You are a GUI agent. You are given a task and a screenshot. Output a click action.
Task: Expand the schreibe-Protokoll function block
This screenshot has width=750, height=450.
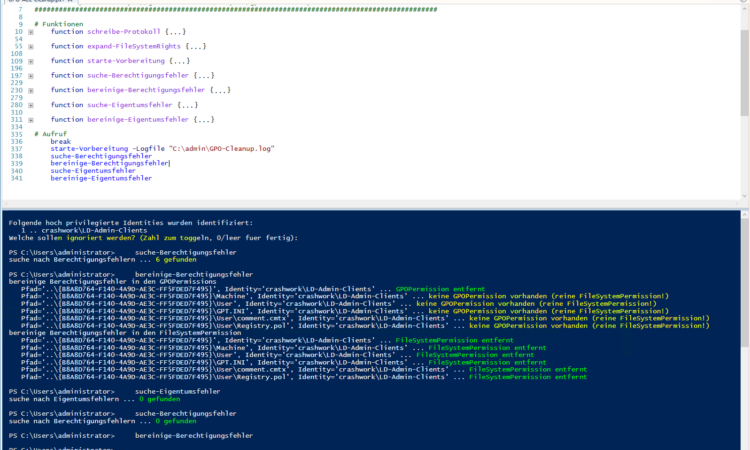[x=31, y=32]
